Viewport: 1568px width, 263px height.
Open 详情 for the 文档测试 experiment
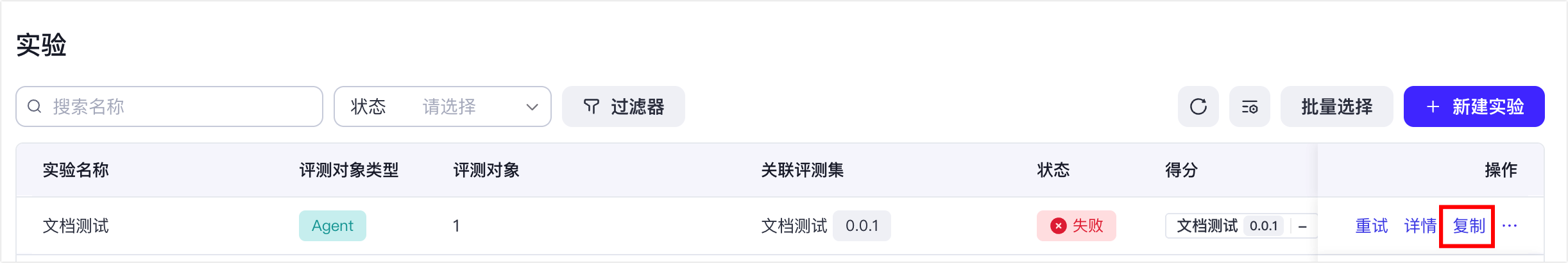click(x=1420, y=226)
